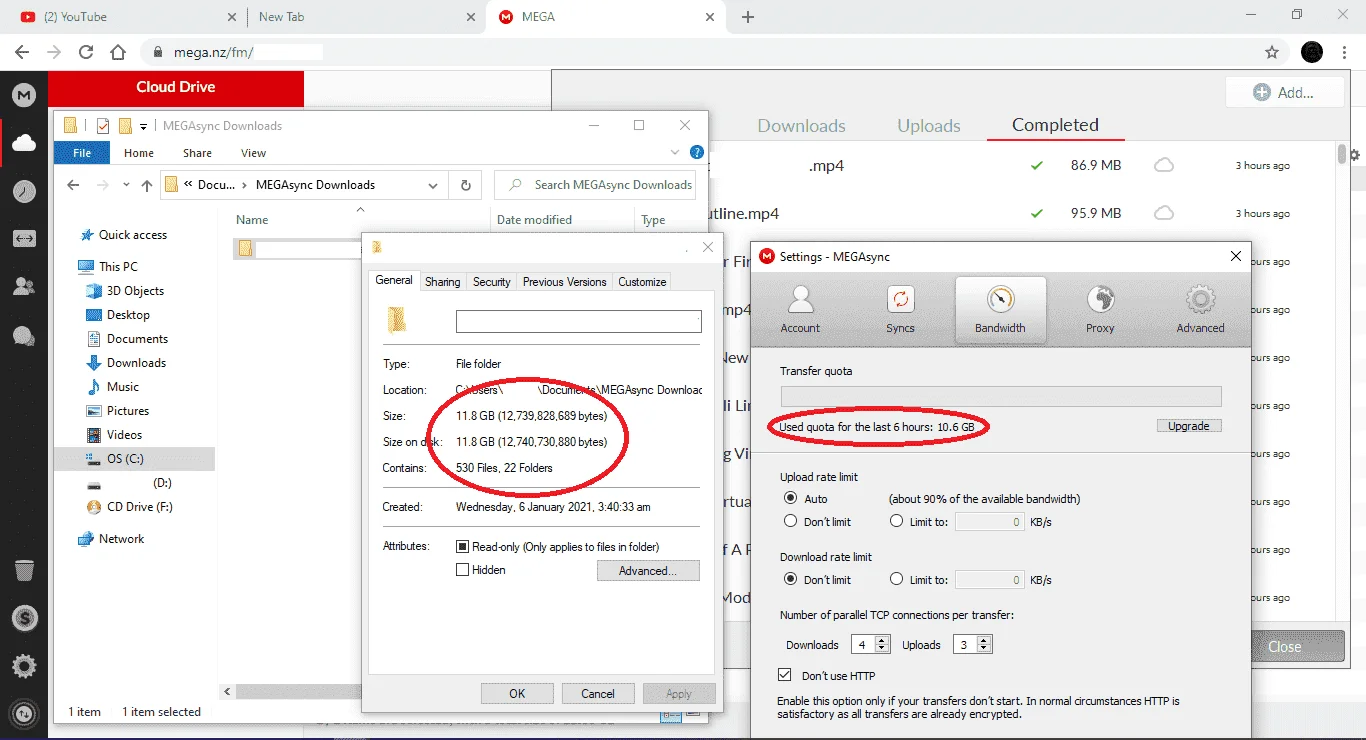Viewport: 1366px width, 740px height.
Task: Click Cancel in the Properties dialog
Action: coord(598,693)
